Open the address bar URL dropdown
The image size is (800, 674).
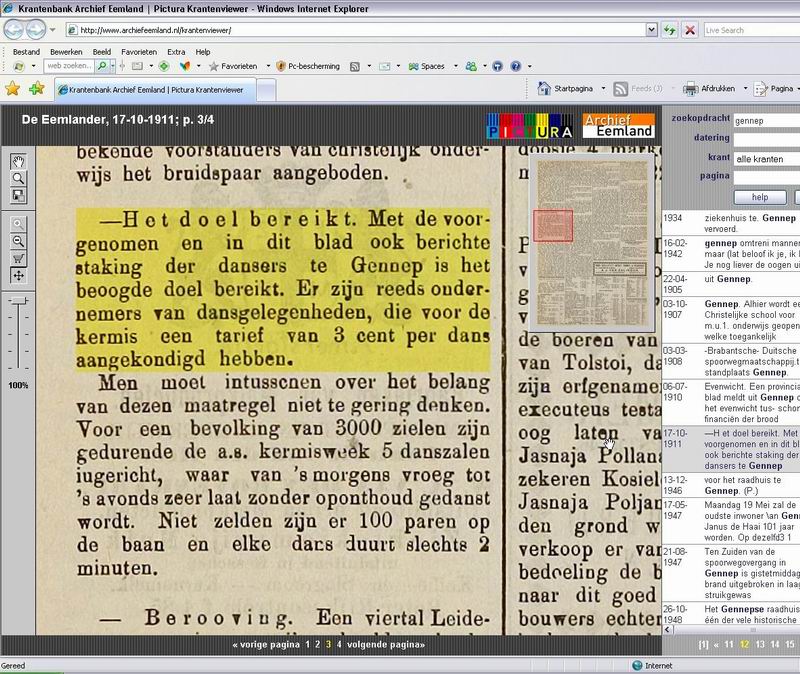pos(651,30)
